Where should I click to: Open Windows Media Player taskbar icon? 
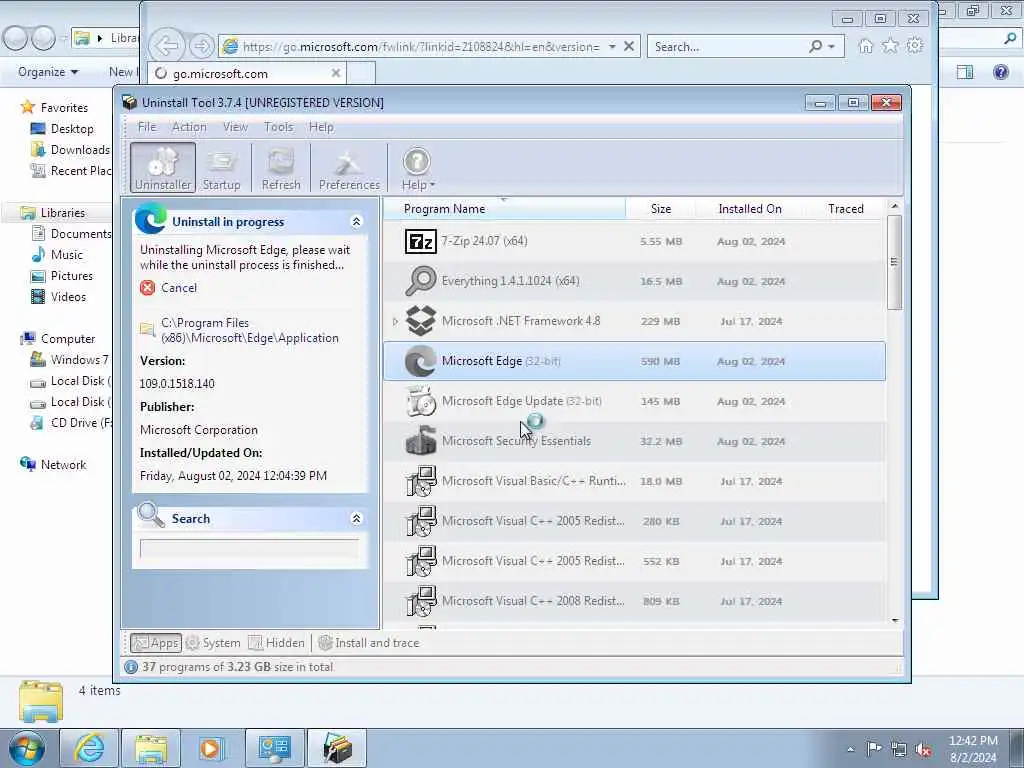[x=212, y=748]
